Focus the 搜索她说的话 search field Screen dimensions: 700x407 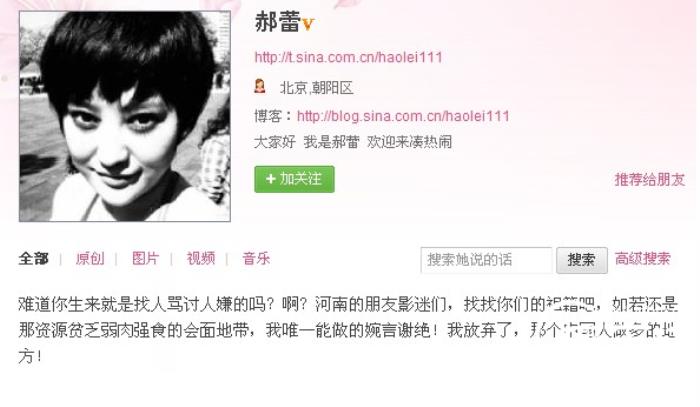pyautogui.click(x=486, y=260)
